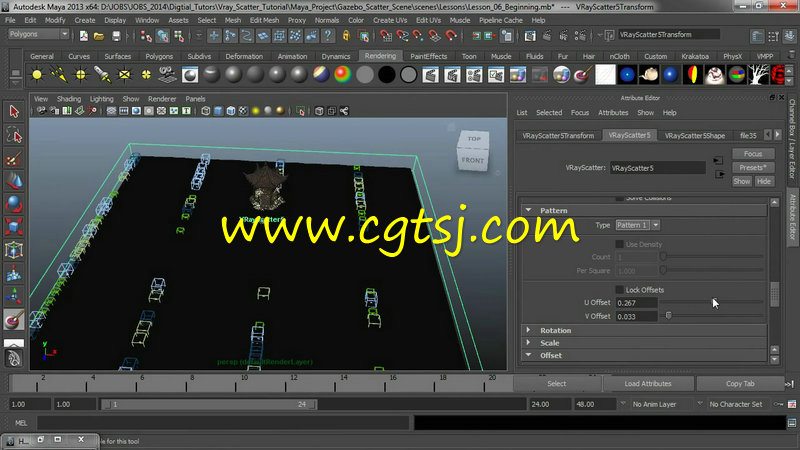Collapse the Pattern section

pos(529,210)
